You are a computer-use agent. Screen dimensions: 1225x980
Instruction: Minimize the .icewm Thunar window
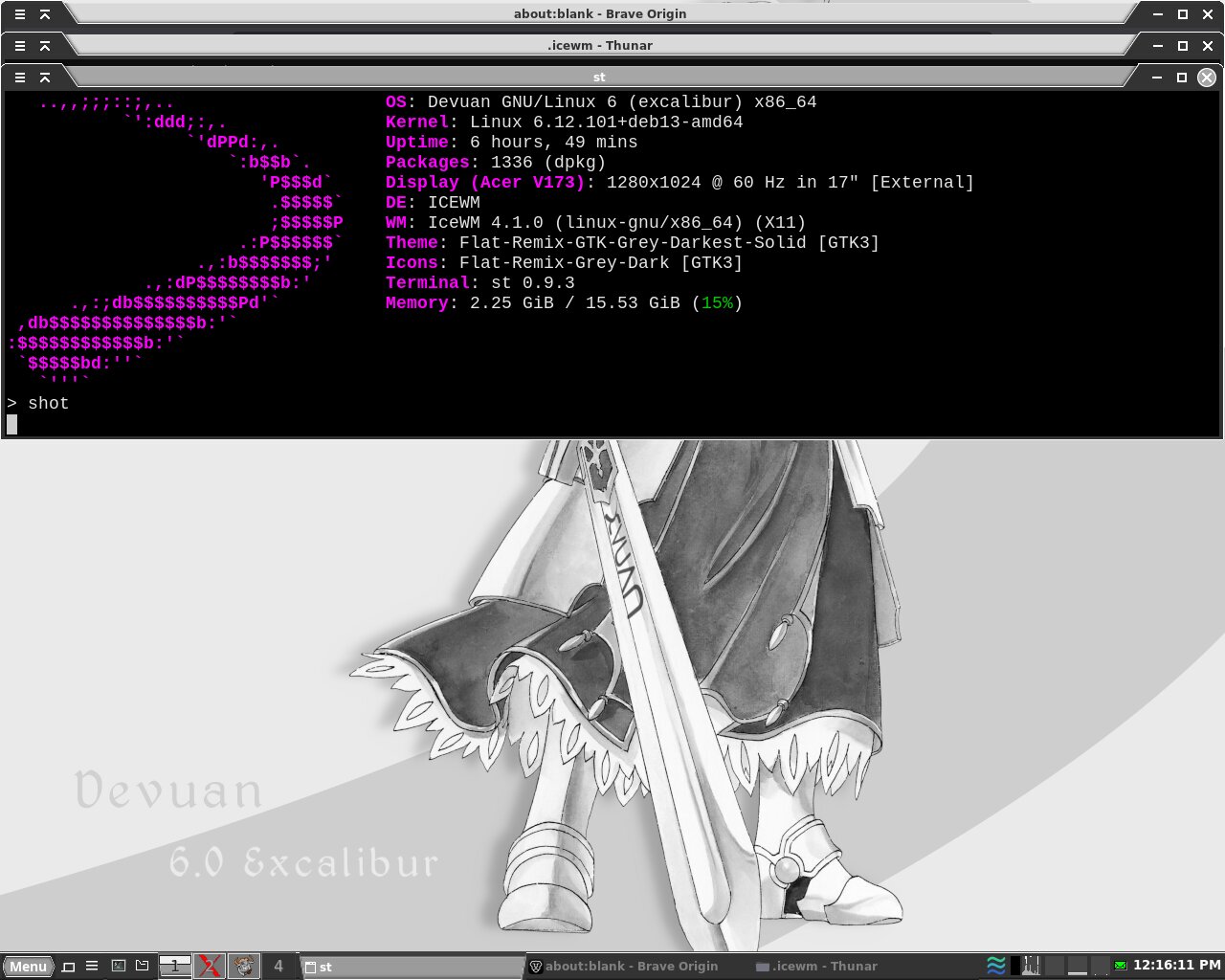tap(1157, 46)
